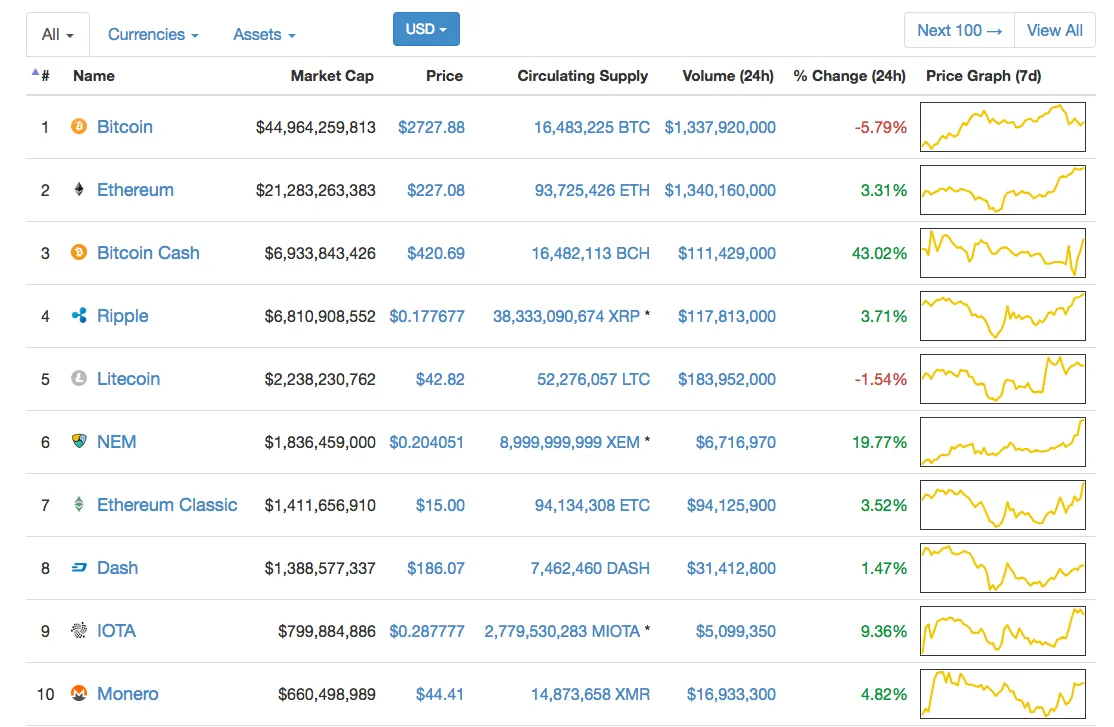The height and width of the screenshot is (727, 1114).
Task: Open Bitcoin's 7d price graph
Action: tap(1002, 126)
